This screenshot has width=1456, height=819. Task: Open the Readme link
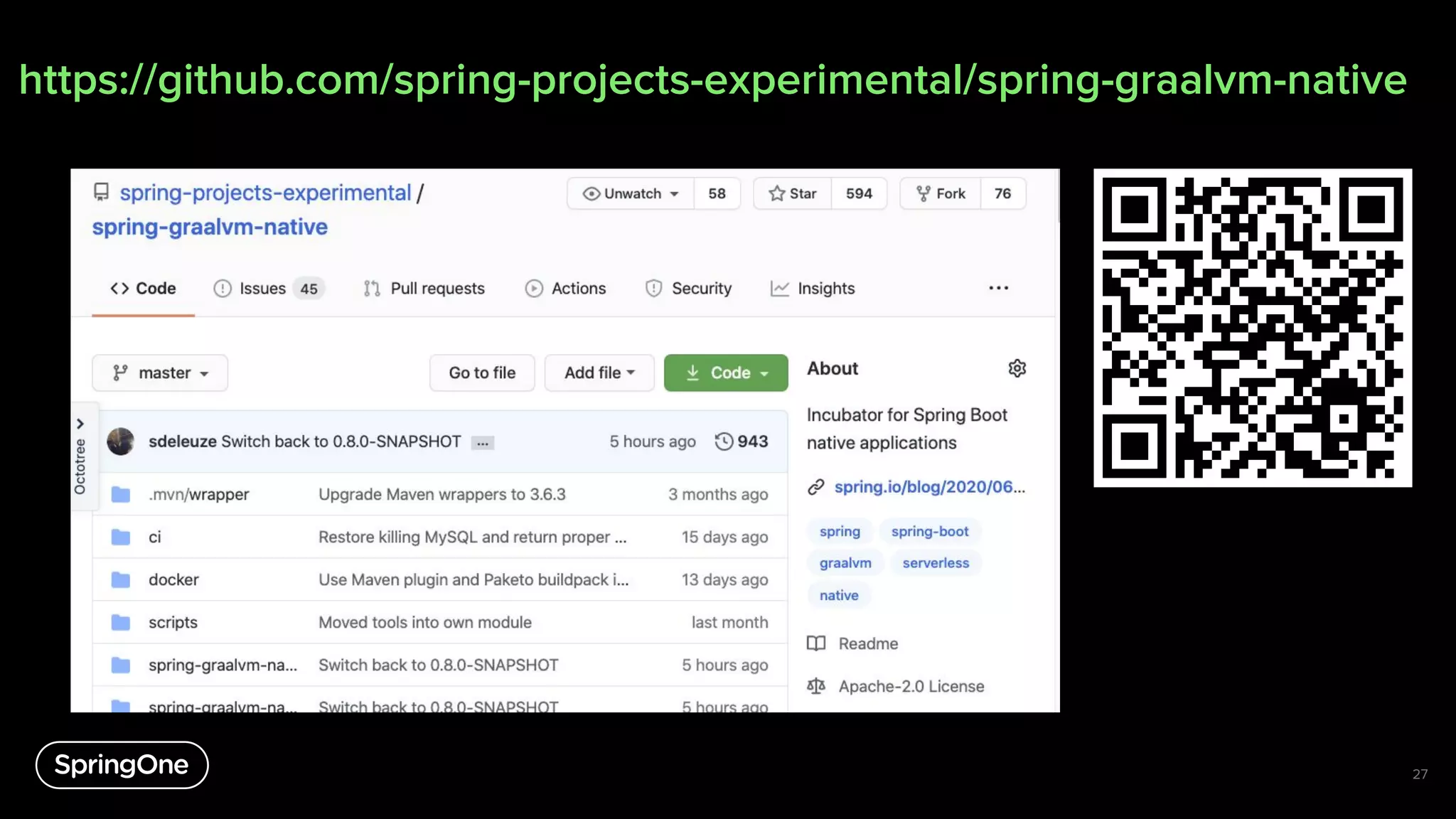868,643
